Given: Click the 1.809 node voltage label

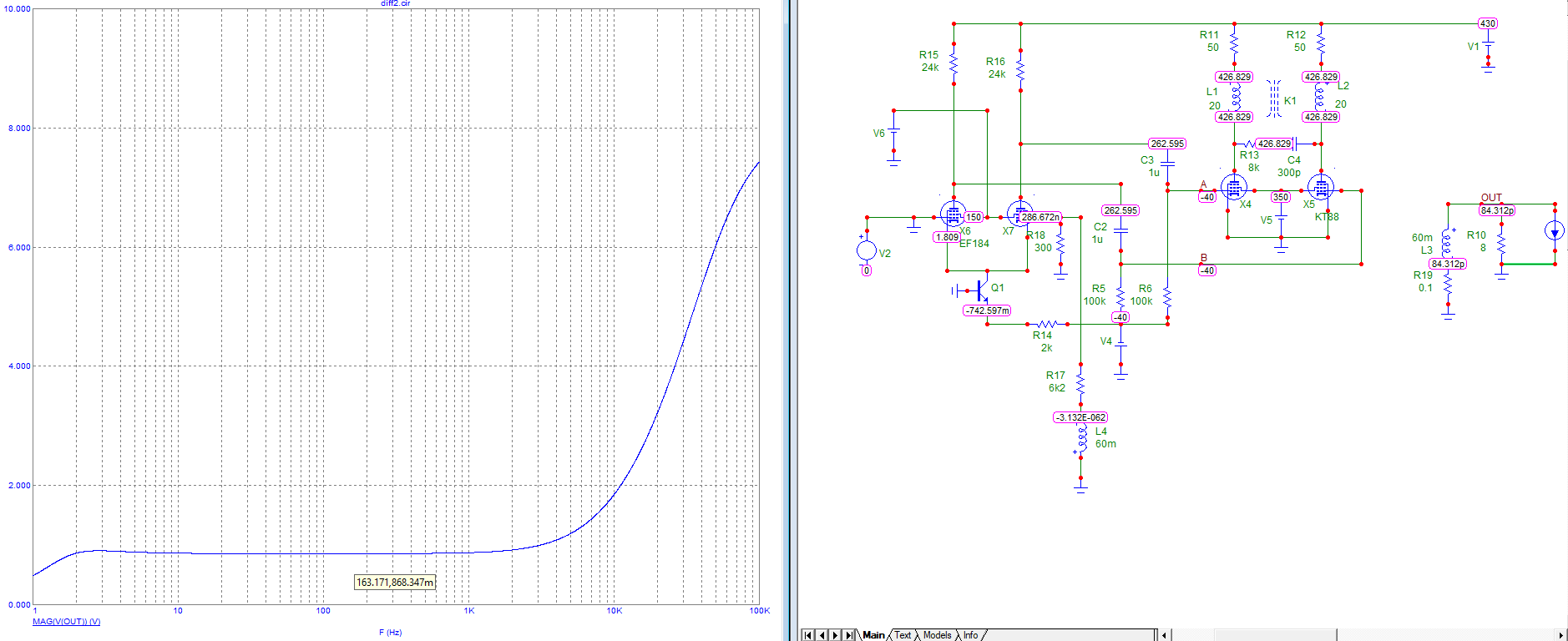Looking at the screenshot, I should point(947,237).
